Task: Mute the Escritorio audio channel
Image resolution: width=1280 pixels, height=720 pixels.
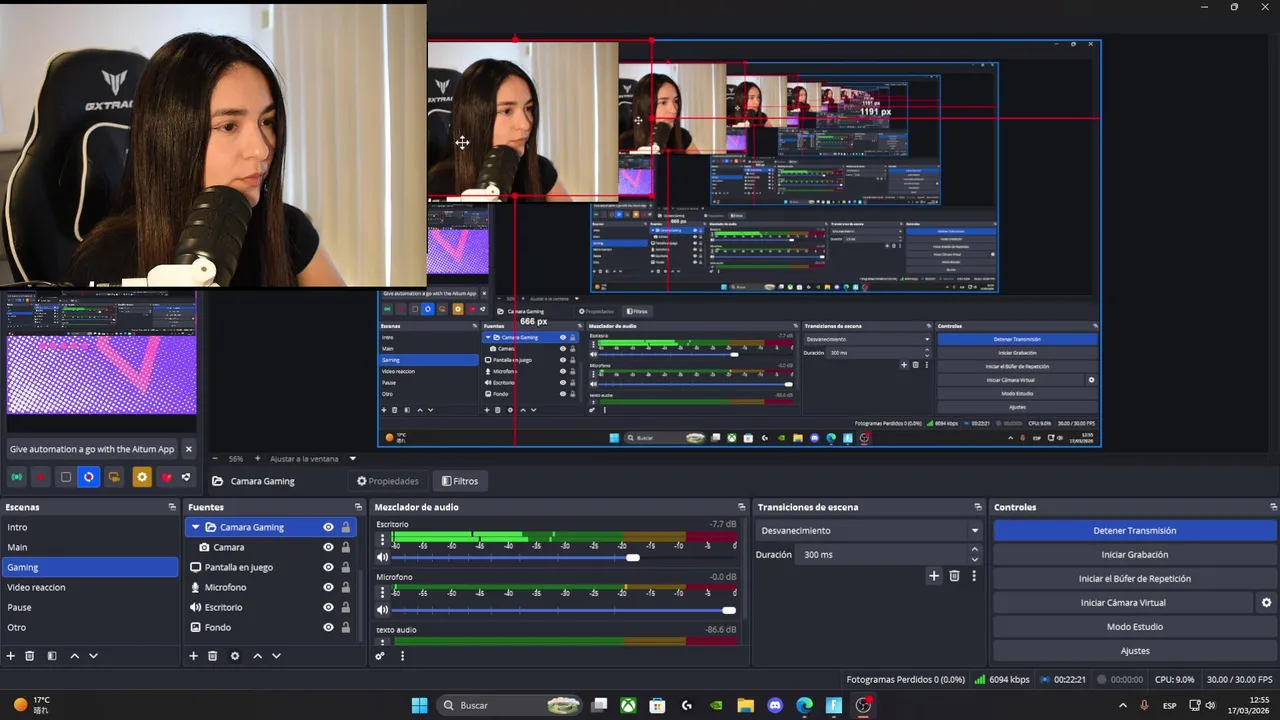Action: click(x=382, y=557)
